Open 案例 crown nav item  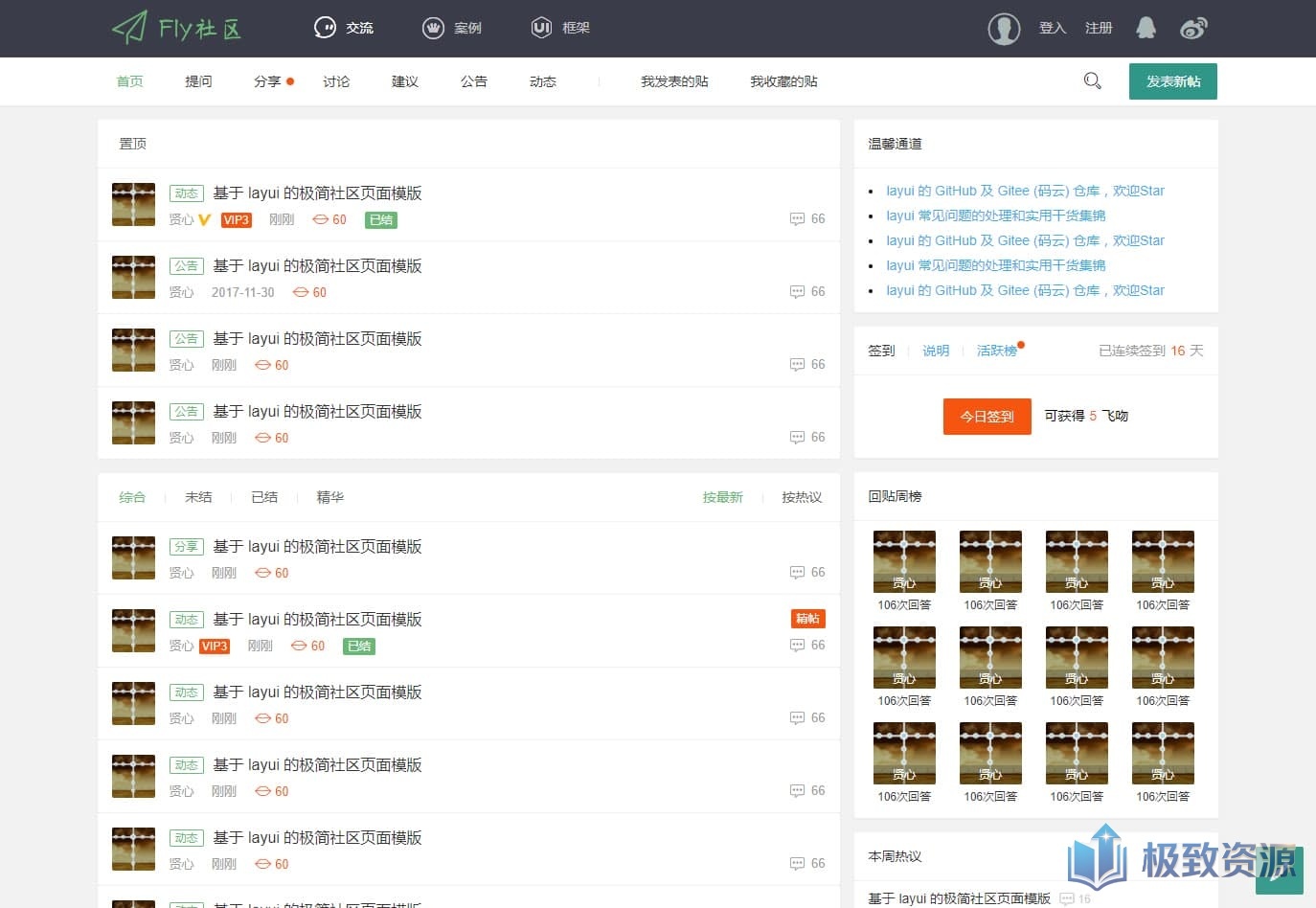(x=452, y=28)
